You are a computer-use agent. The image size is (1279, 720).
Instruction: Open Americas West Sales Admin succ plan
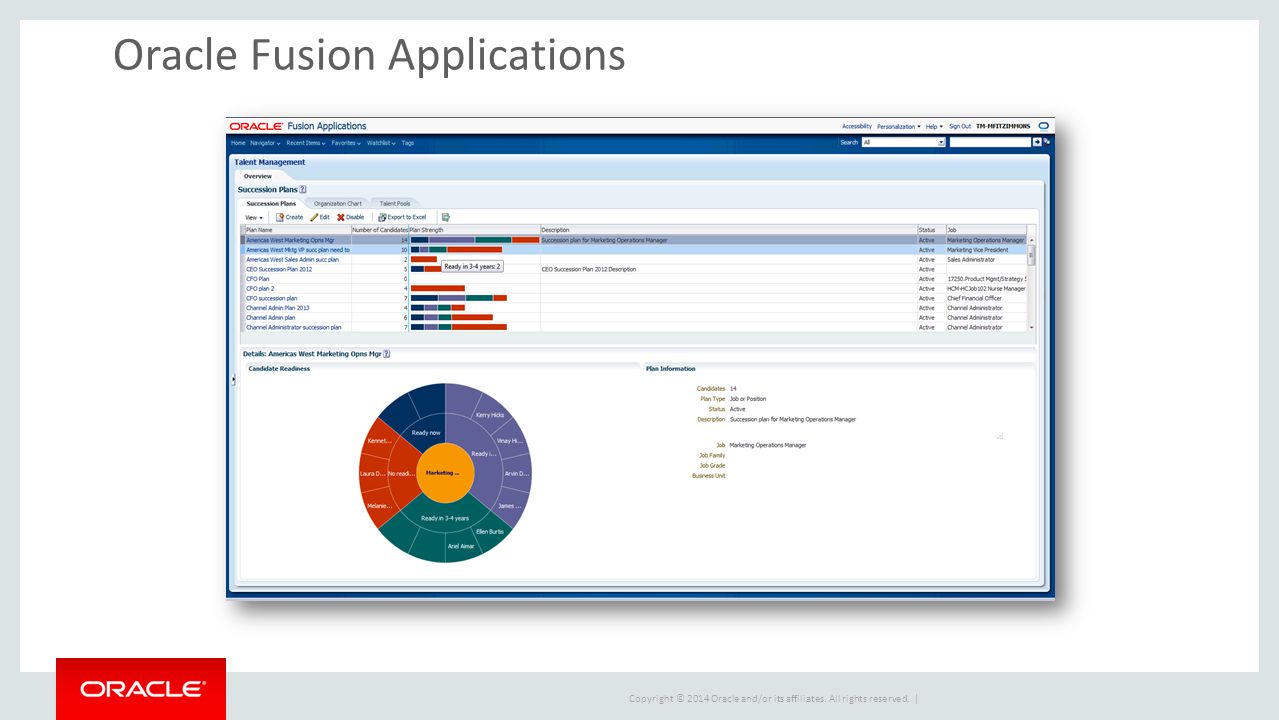[x=293, y=259]
